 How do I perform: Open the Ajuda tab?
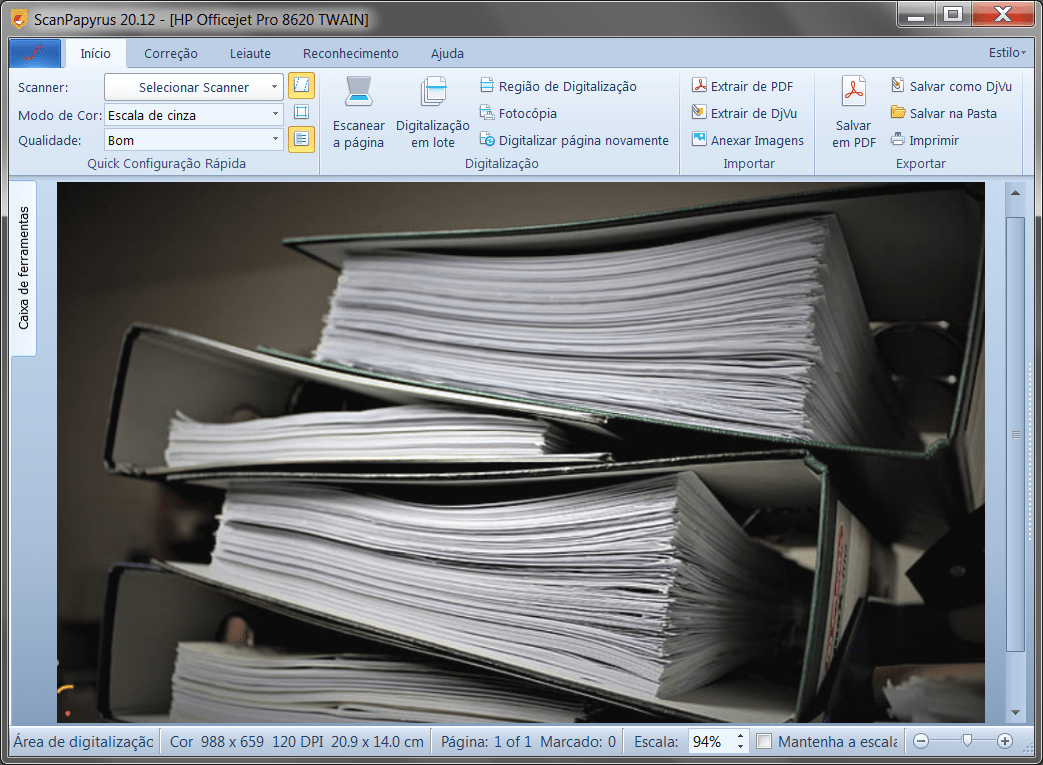447,54
